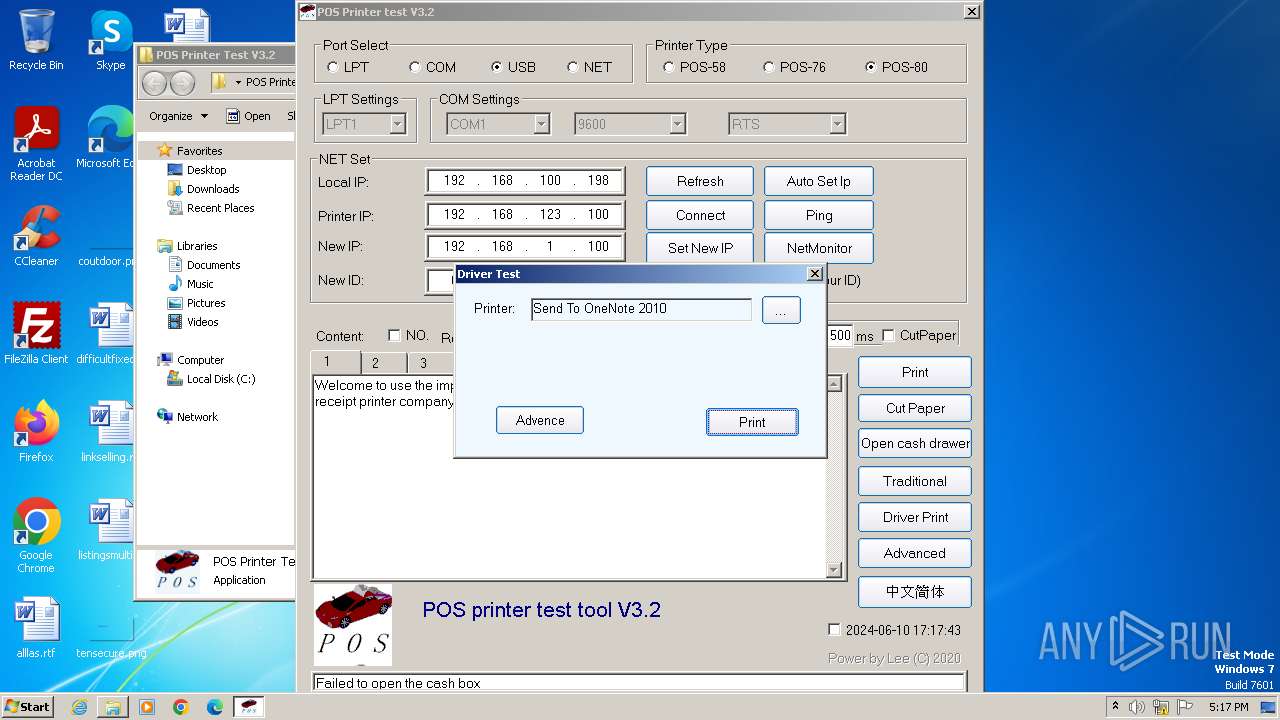Viewport: 1280px width, 720px height.
Task: Click the Refresh button
Action: 700,181
